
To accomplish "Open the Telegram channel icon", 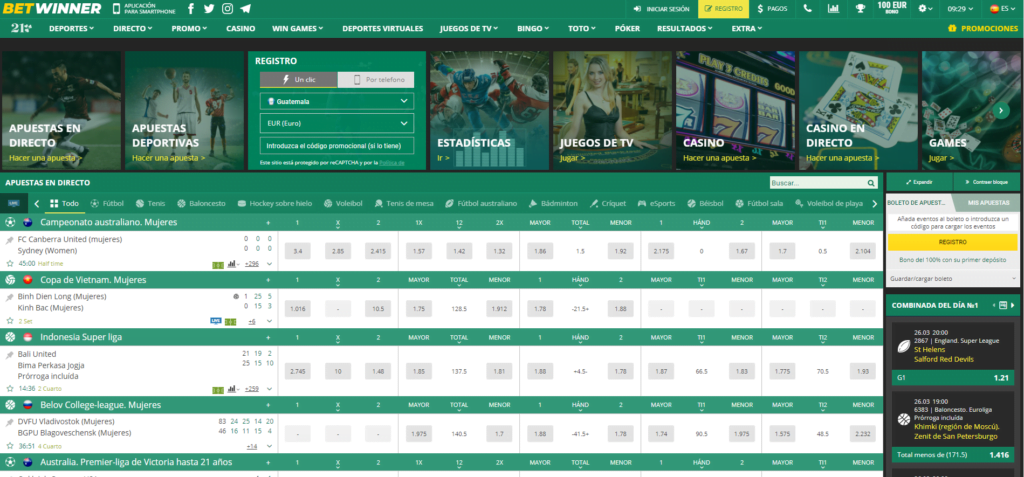I will (245, 9).
